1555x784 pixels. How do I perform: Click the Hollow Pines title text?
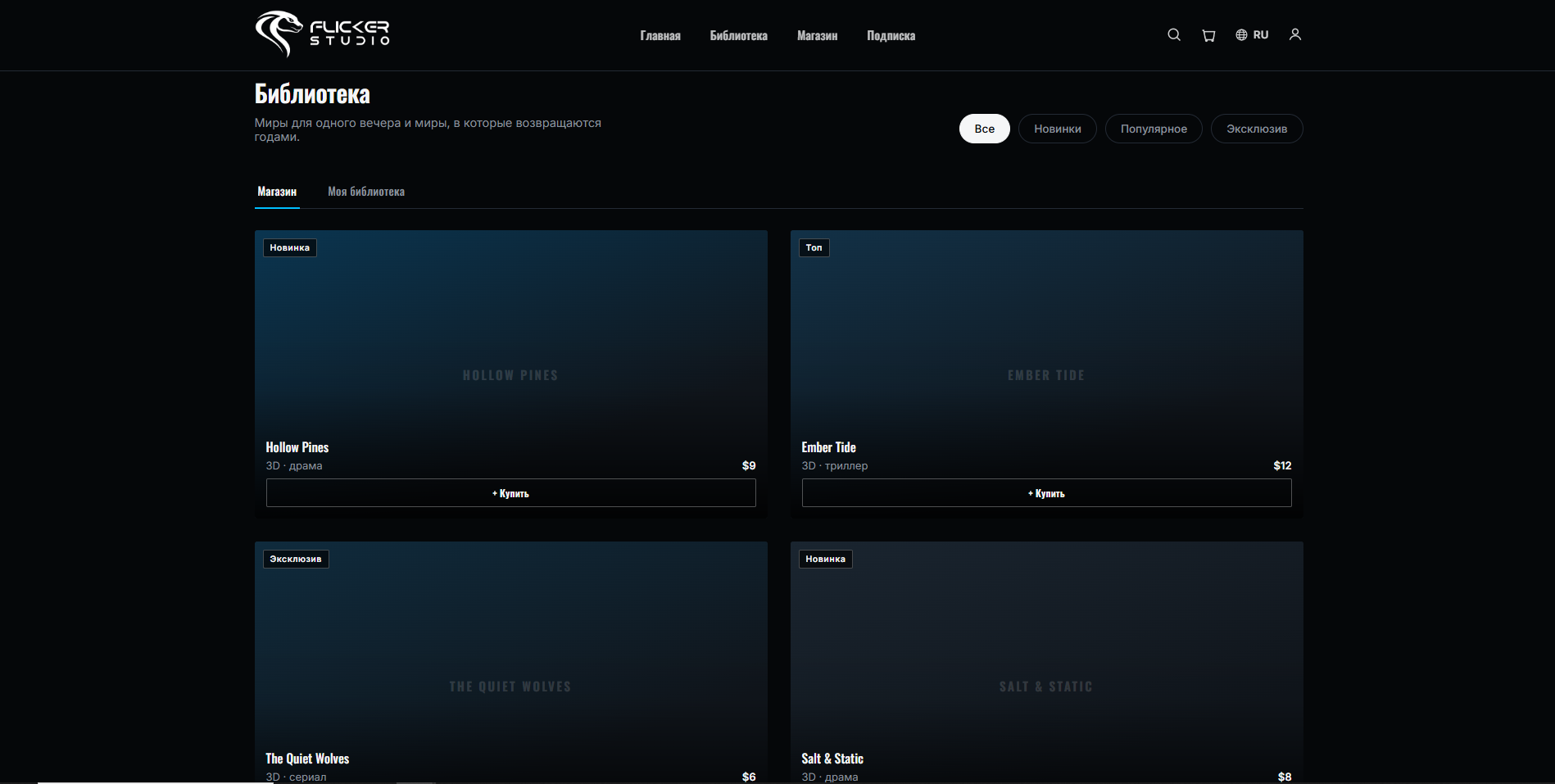click(x=297, y=447)
